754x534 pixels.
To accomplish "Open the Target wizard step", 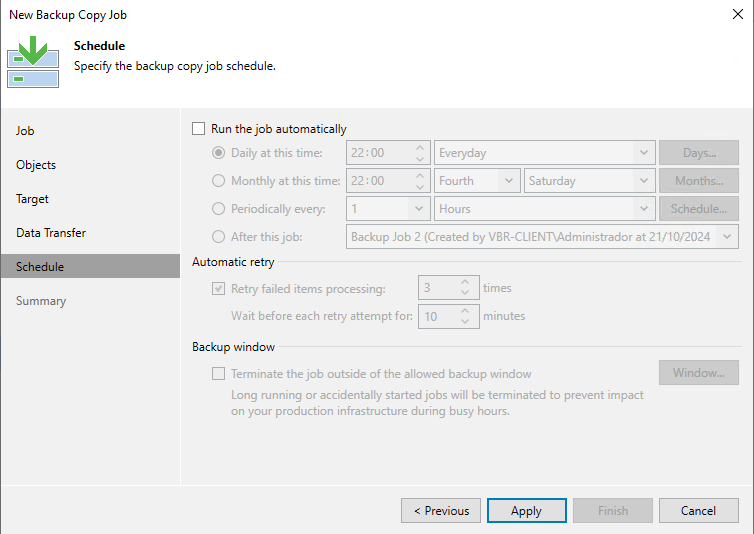I will [x=33, y=199].
